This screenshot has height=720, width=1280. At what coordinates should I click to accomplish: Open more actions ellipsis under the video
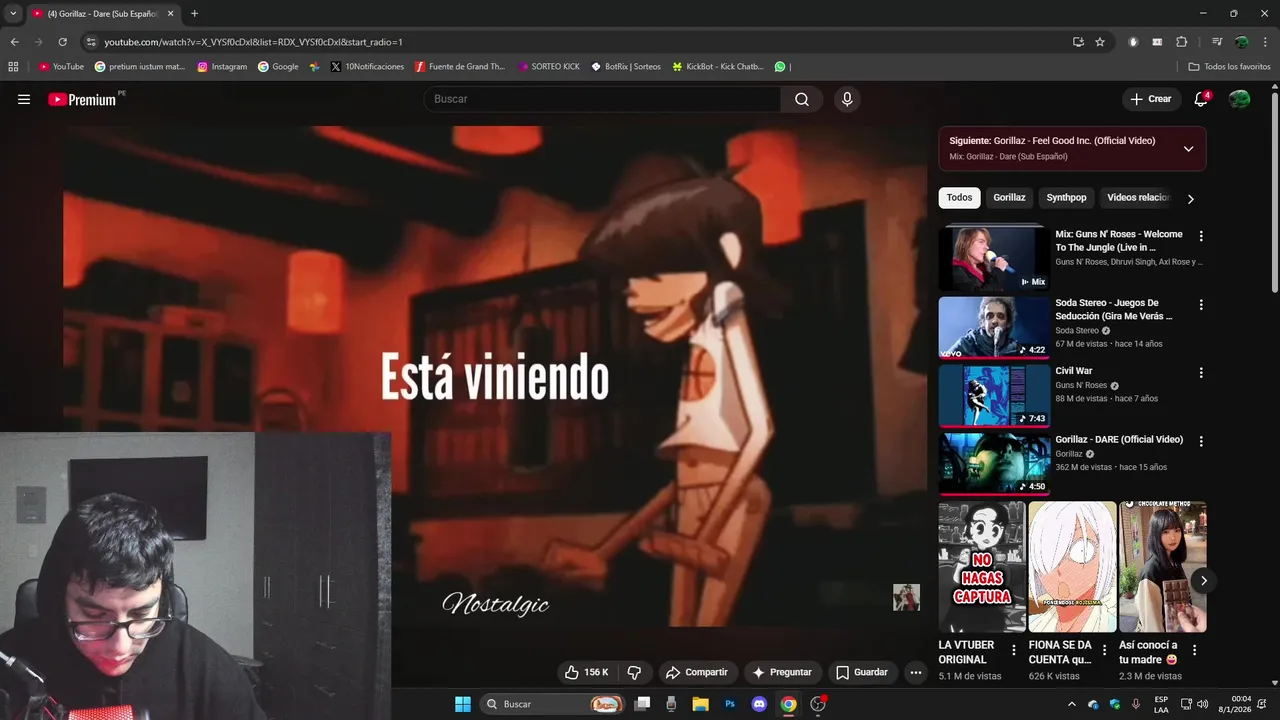(x=915, y=672)
